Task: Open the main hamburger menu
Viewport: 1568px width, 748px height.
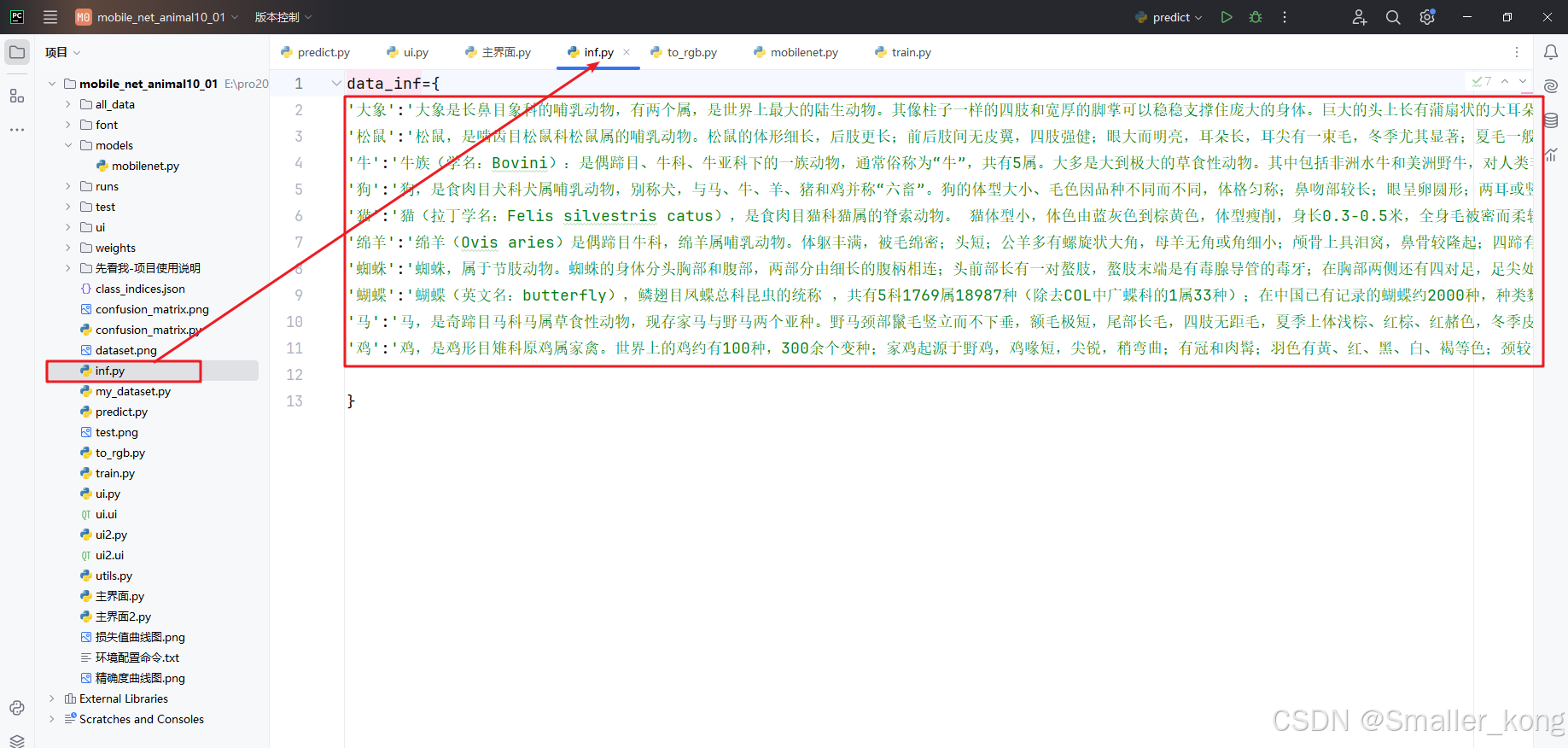Action: 50,17
